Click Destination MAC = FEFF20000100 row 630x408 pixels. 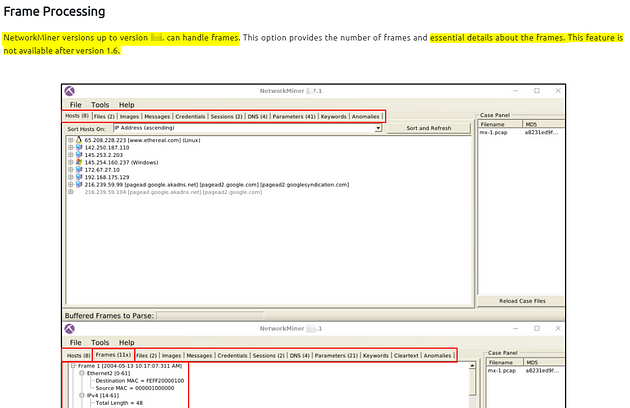tap(139, 381)
